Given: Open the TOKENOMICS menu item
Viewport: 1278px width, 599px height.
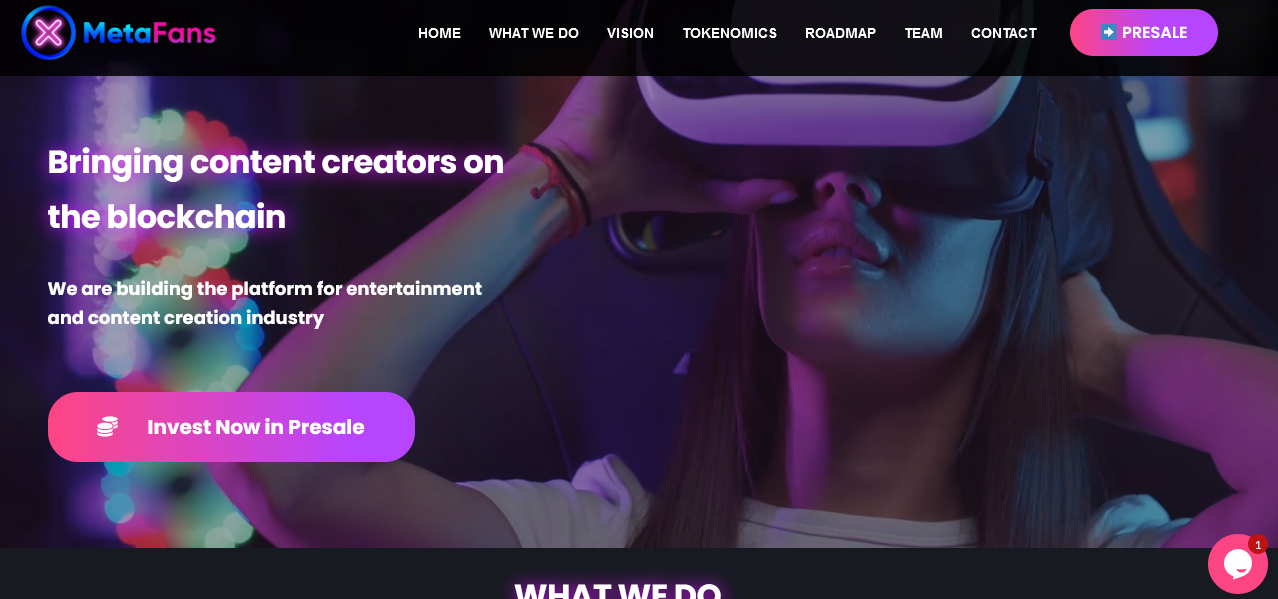Looking at the screenshot, I should 730,33.
